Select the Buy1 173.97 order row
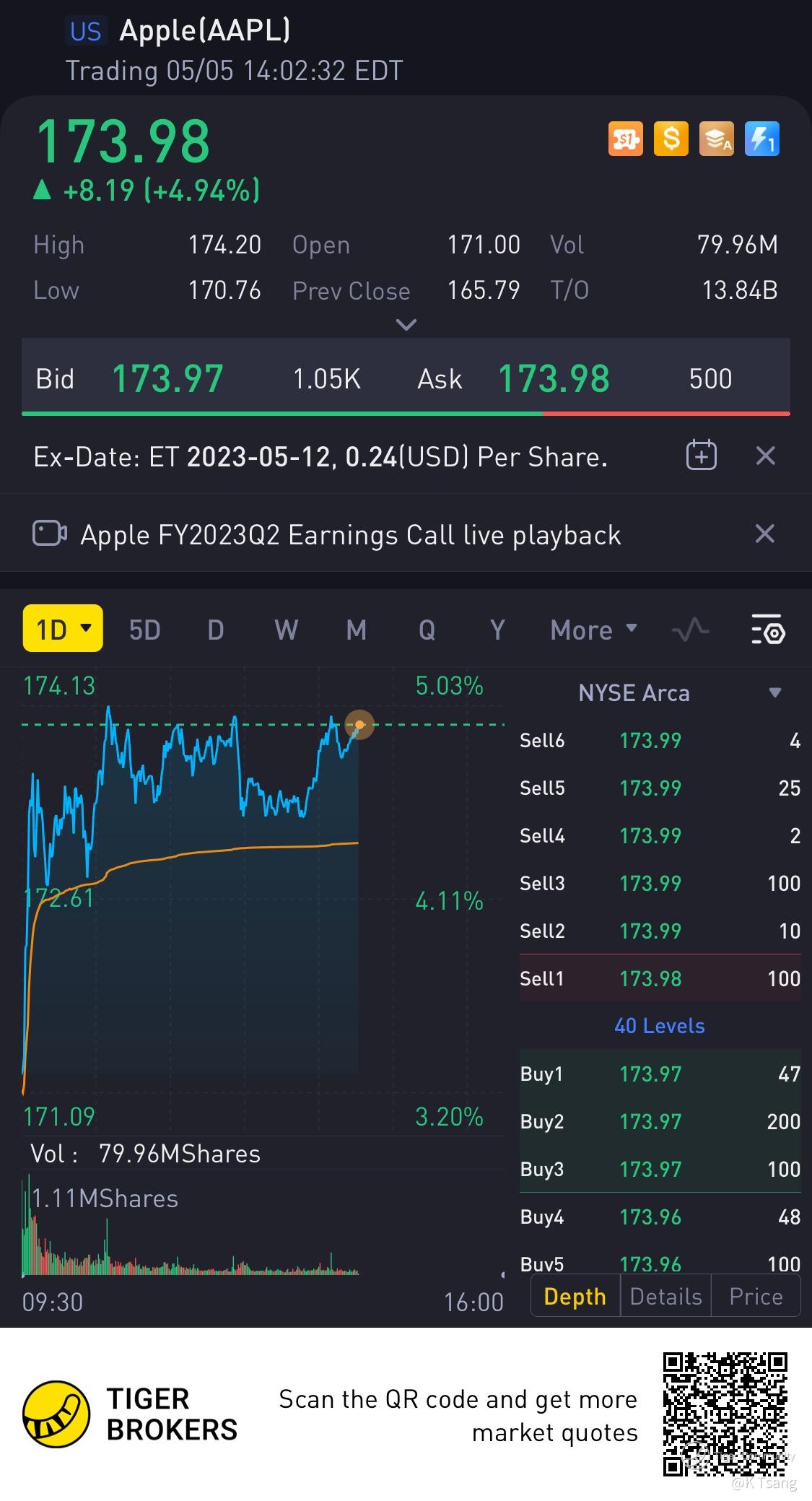This screenshot has width=812, height=1501. click(660, 1074)
